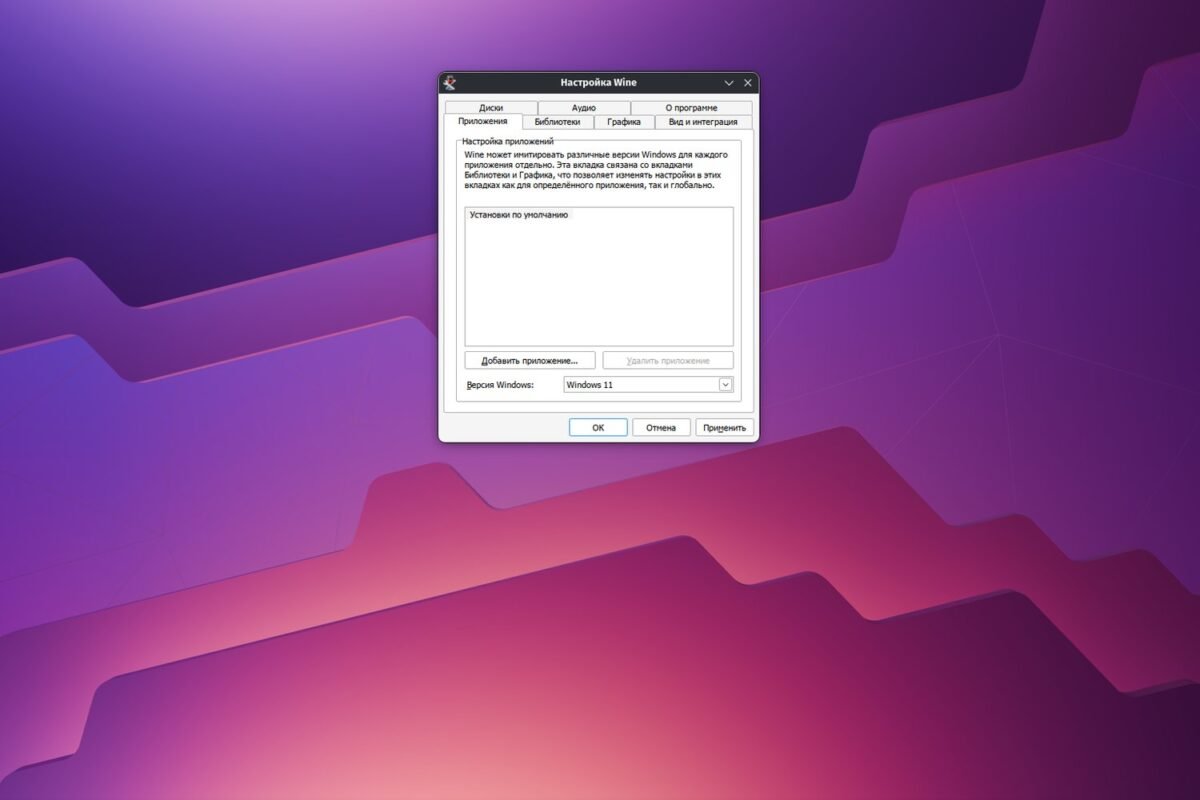1200x800 pixels.
Task: Click the Применить button
Action: 725,427
